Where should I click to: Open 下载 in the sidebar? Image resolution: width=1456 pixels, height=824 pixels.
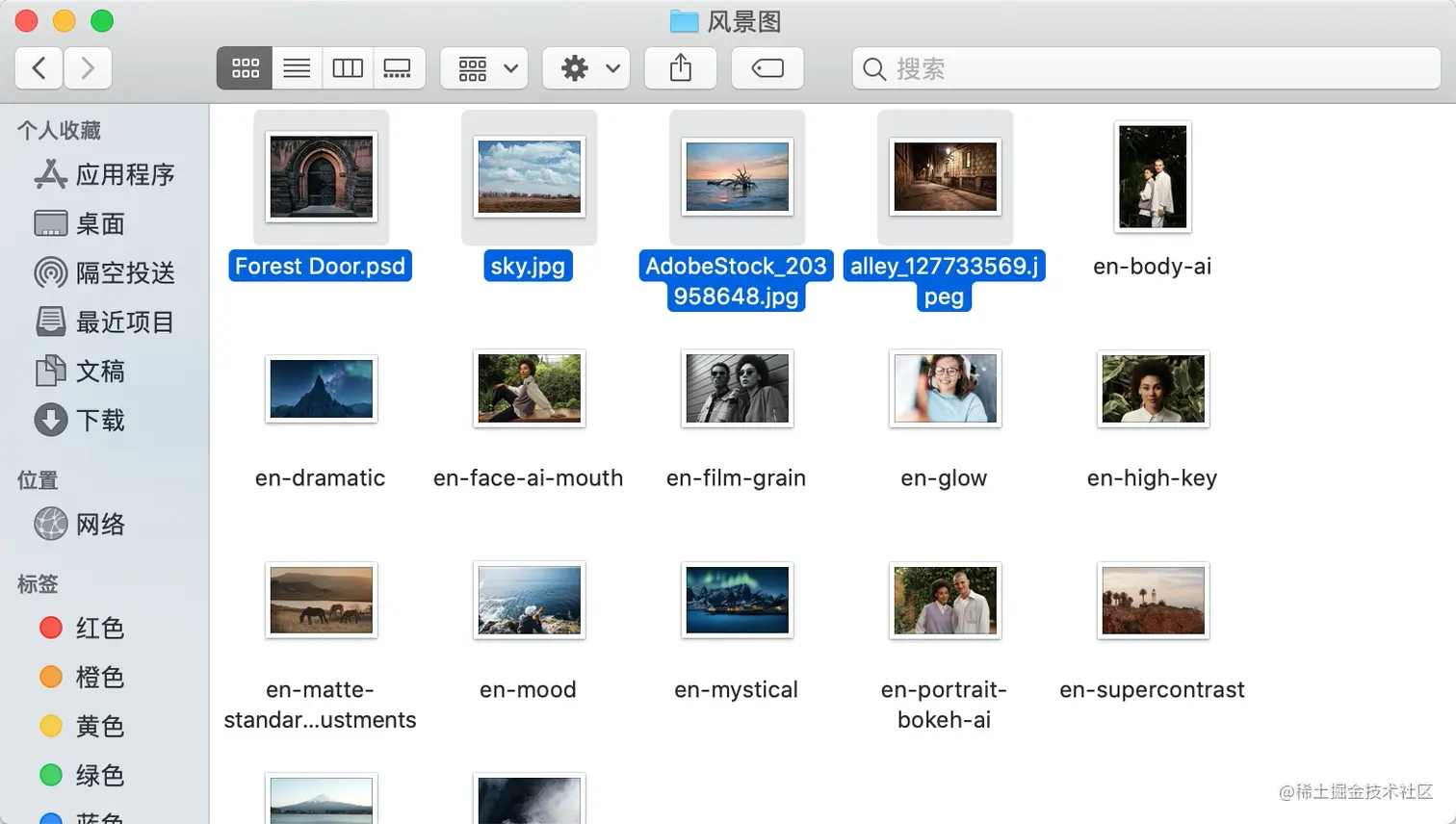point(80,420)
